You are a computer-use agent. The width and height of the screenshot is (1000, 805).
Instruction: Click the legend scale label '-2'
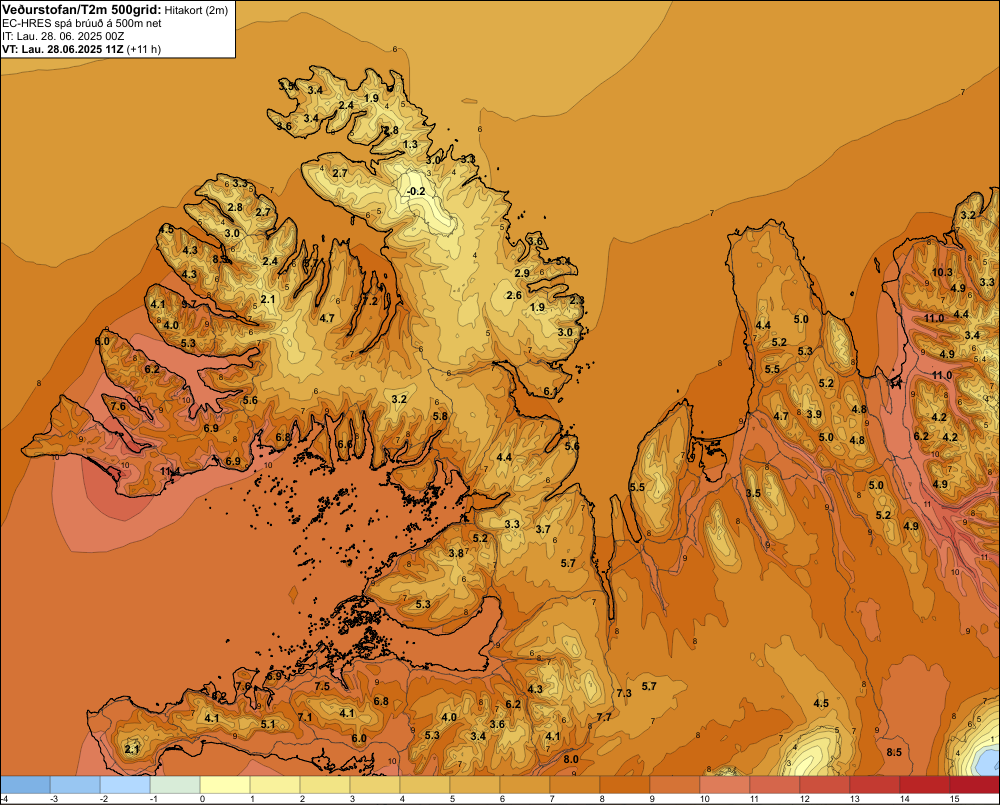(103, 799)
